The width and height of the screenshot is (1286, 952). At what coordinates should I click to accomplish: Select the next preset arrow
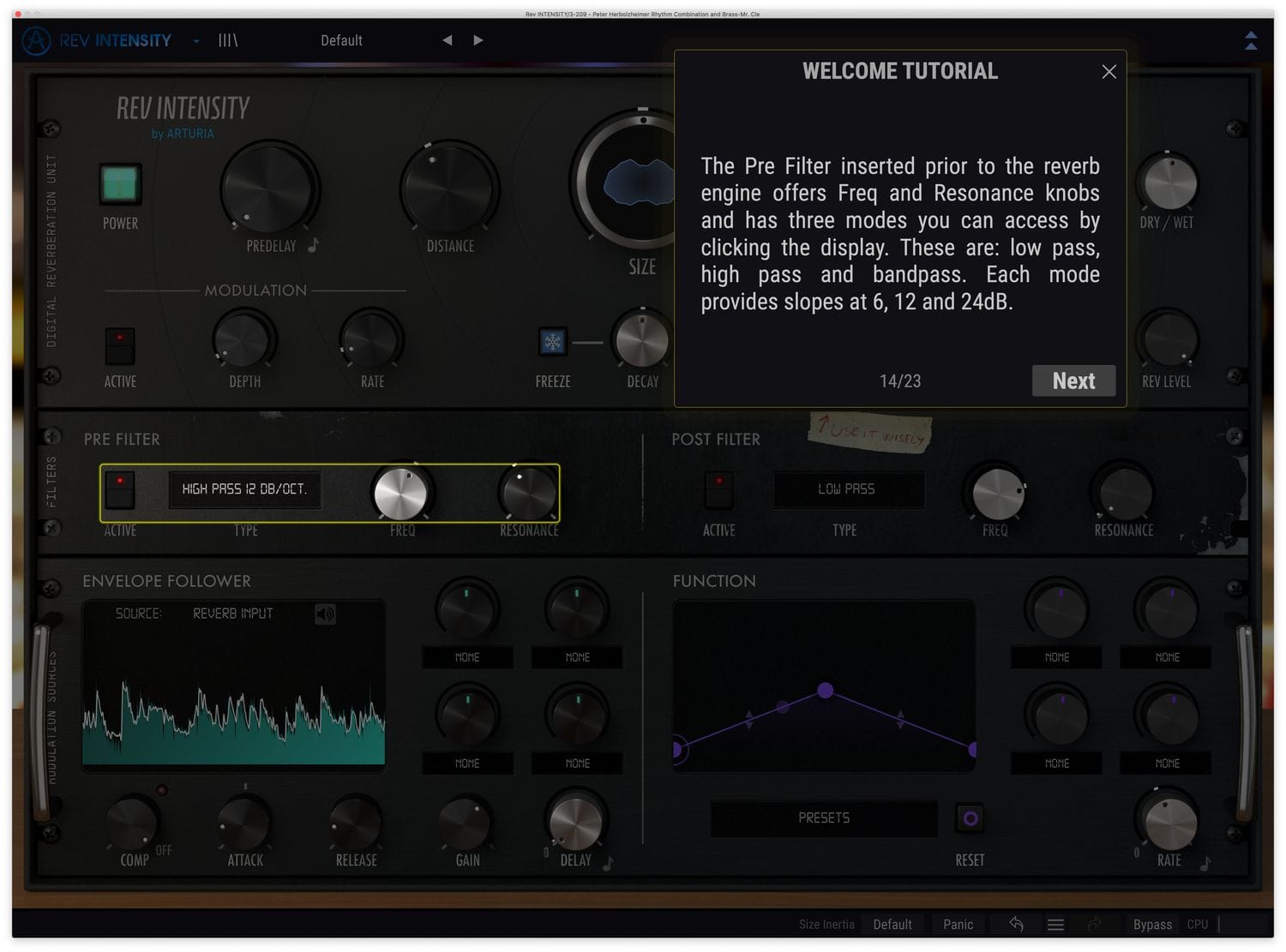(478, 40)
